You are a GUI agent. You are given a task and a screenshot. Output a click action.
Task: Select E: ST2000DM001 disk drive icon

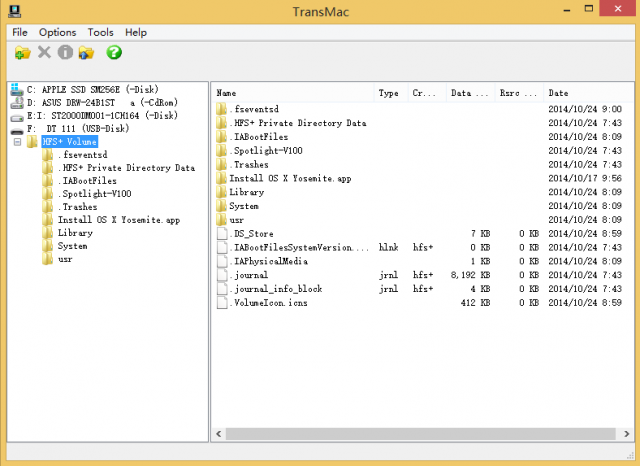17,118
